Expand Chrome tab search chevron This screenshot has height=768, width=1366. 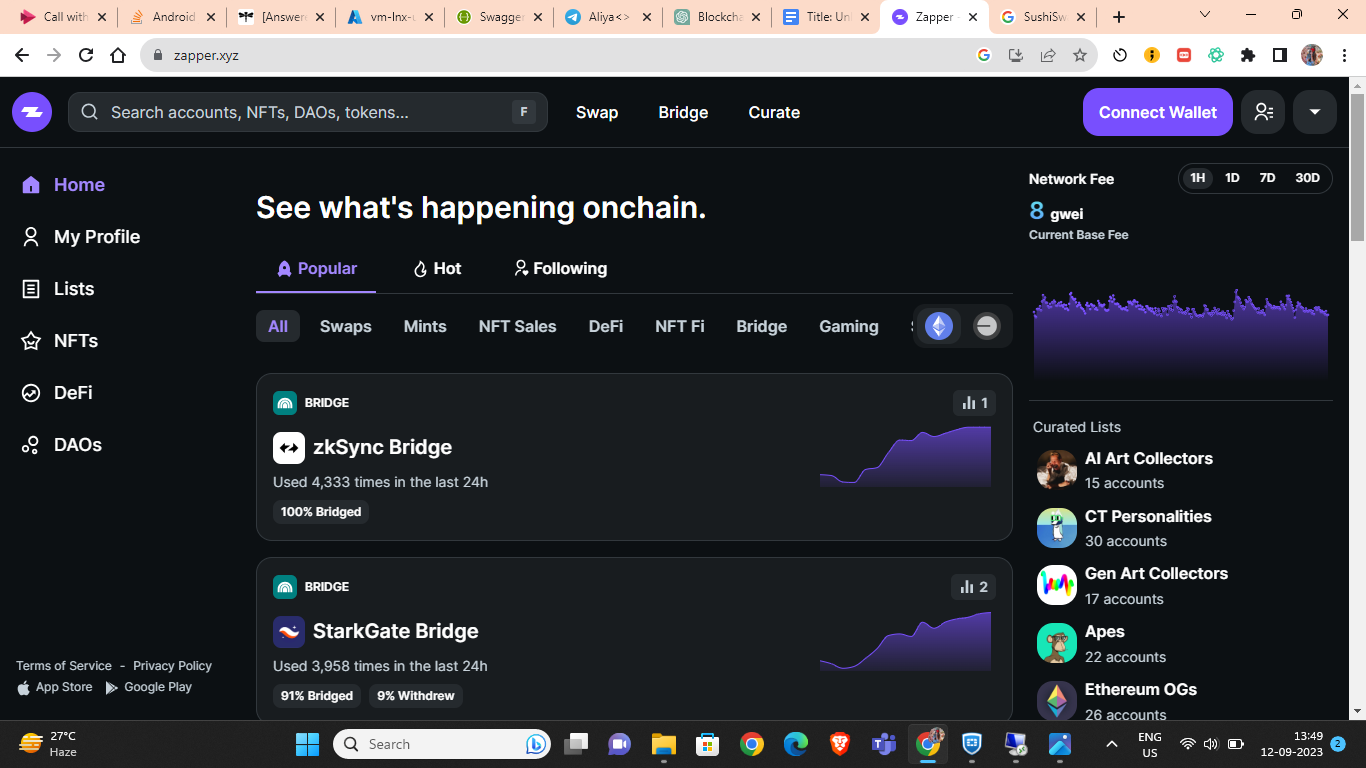1205,15
